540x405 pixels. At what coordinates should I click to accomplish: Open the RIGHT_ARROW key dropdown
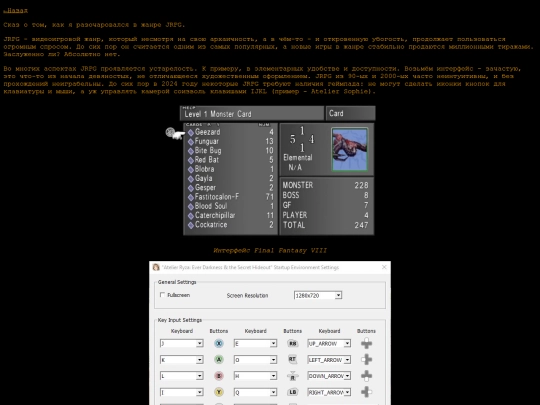329,392
